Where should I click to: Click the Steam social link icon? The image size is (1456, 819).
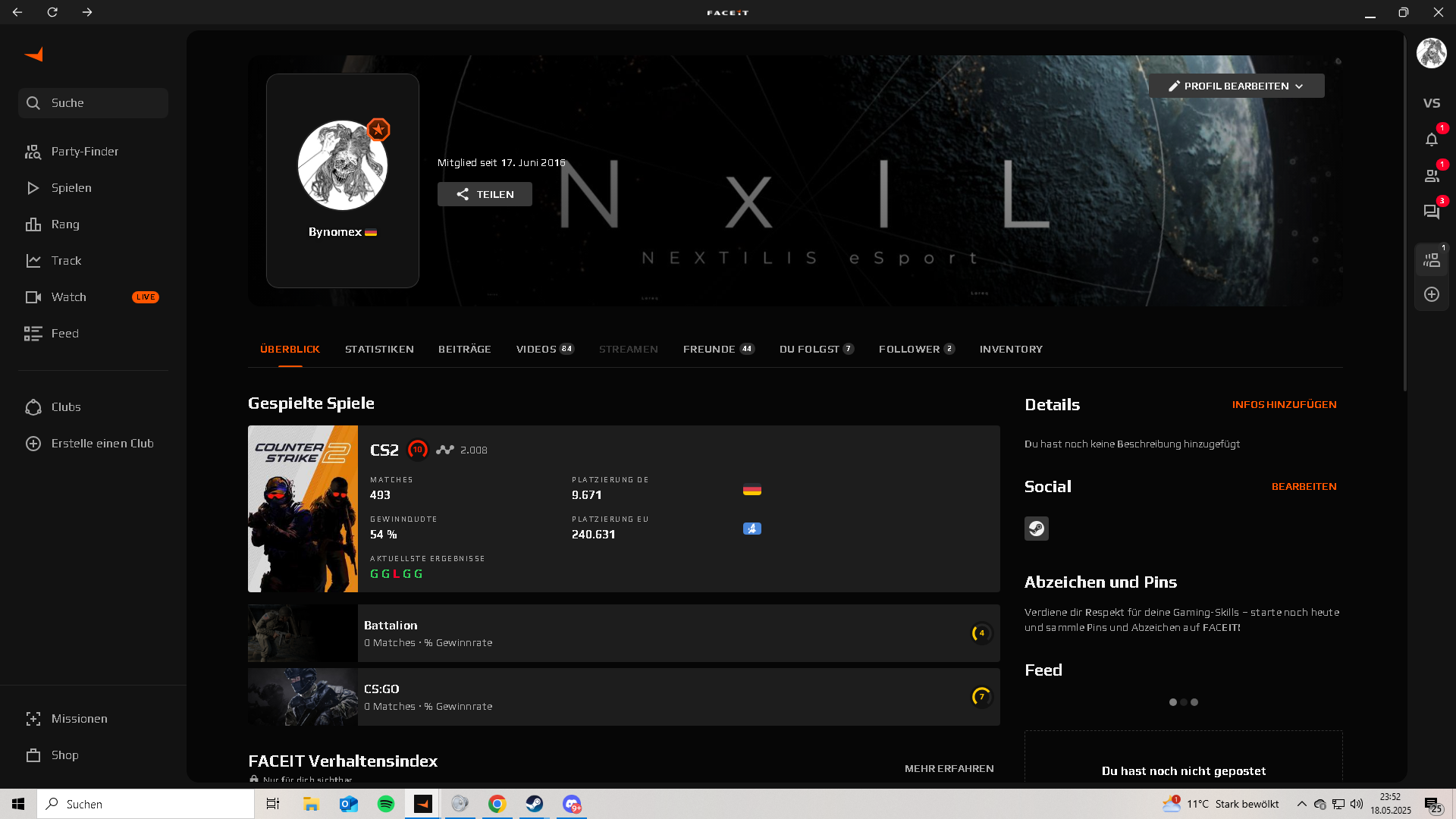1036,529
